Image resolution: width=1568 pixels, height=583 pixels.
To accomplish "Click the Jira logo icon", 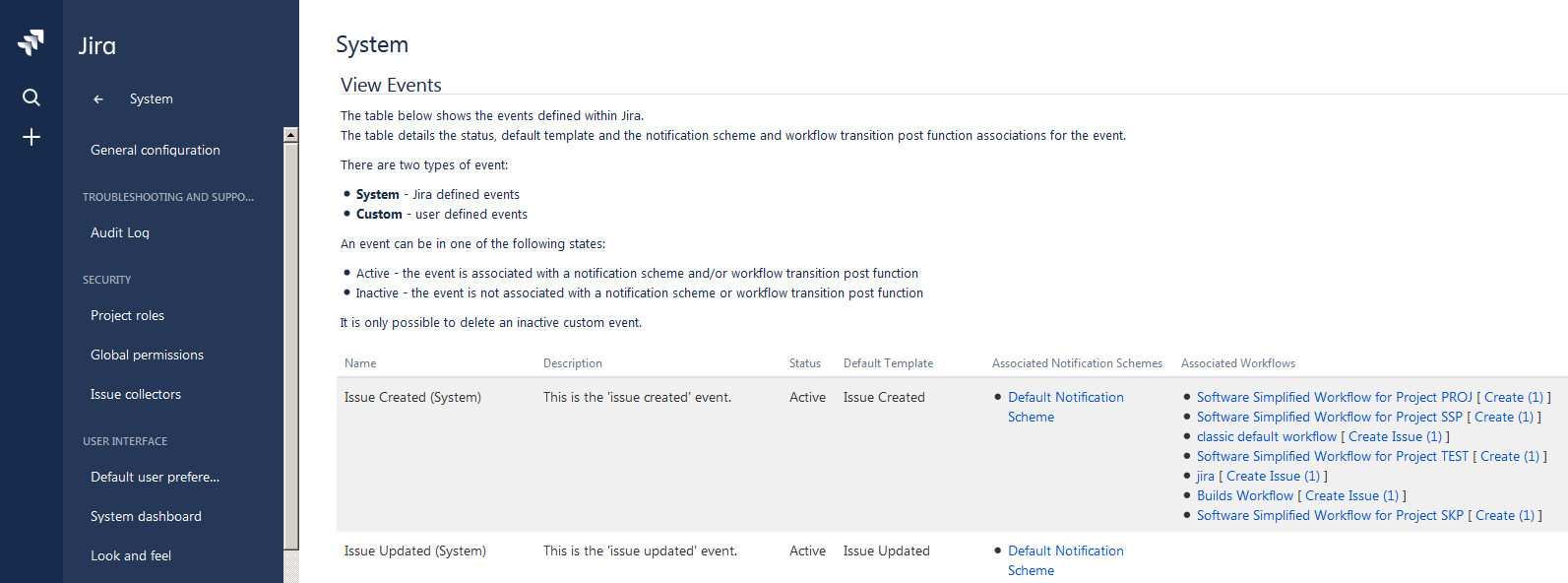I will (x=31, y=41).
